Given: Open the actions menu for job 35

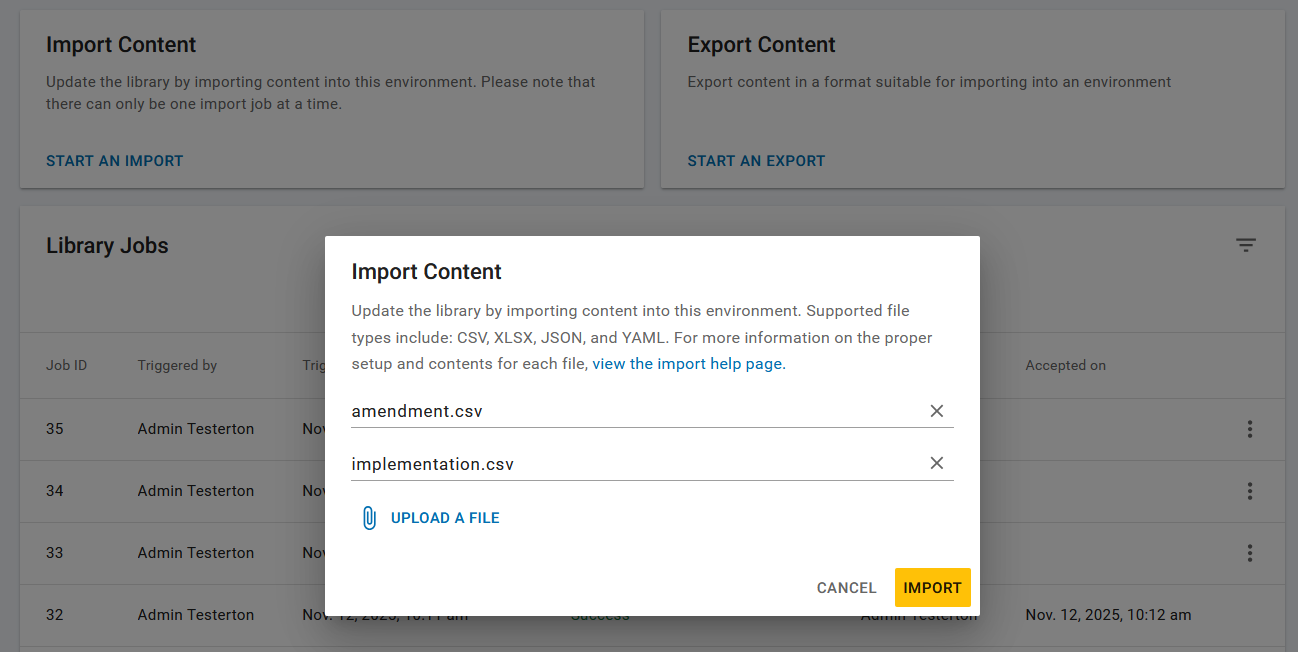Looking at the screenshot, I should (x=1250, y=429).
